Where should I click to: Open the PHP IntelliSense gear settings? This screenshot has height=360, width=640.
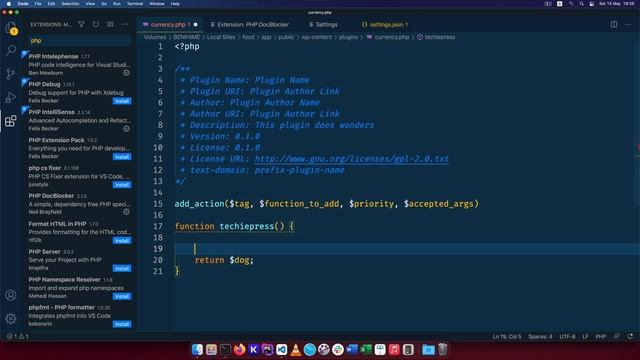tap(127, 128)
